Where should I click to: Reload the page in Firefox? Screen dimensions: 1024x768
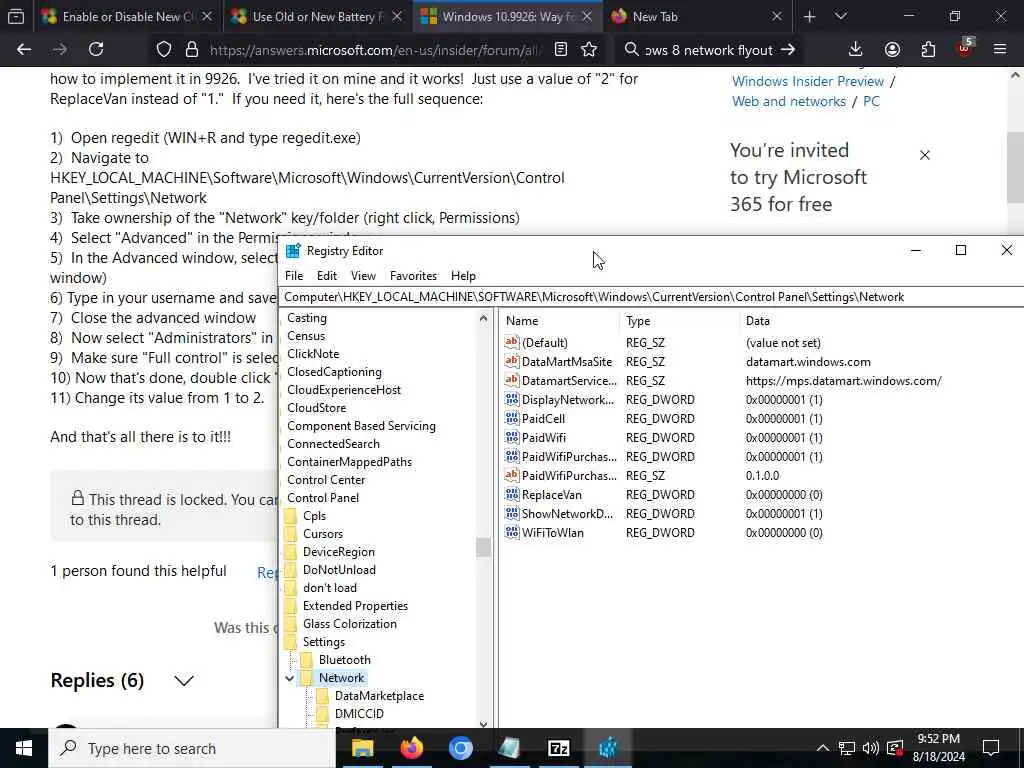pos(96,50)
